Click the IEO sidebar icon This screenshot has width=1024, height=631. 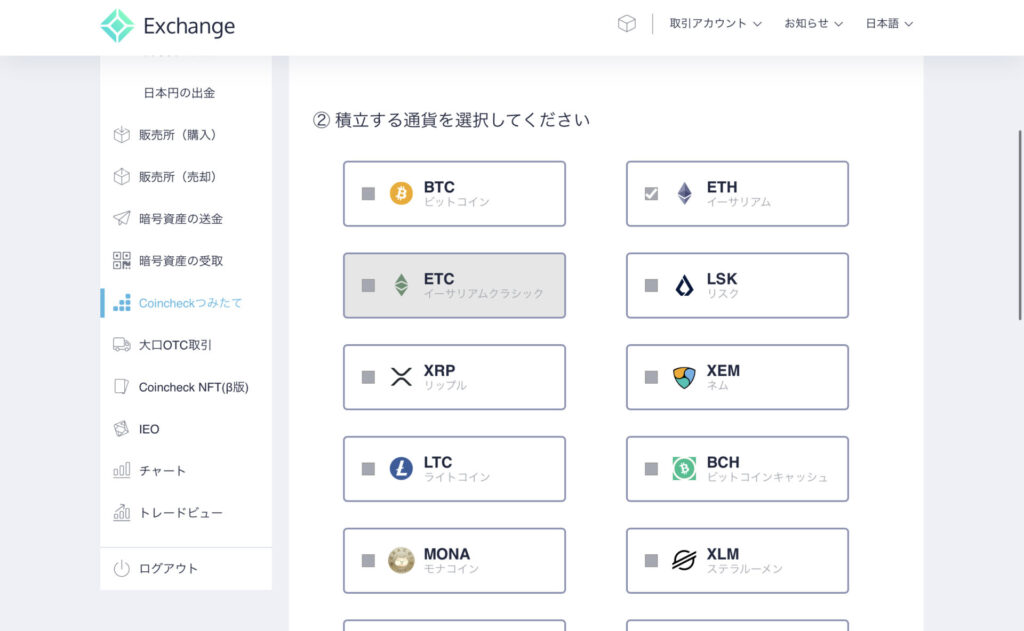tap(121, 429)
